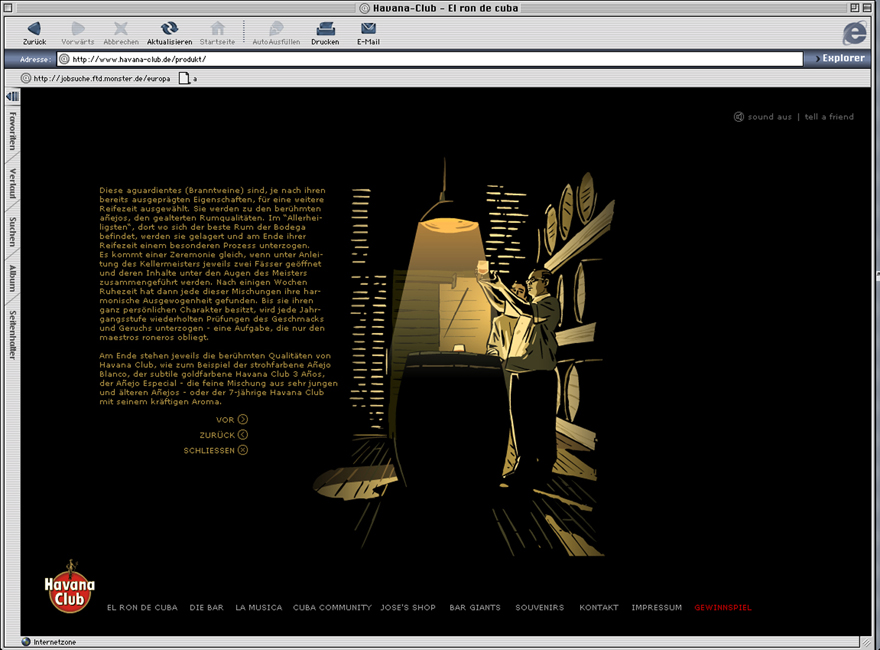
Task: Click the Explorer button beside address bar
Action: pyautogui.click(x=840, y=58)
